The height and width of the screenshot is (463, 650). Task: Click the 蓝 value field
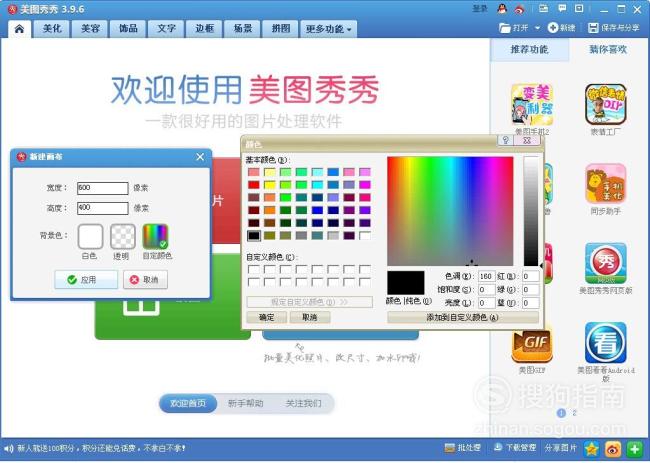pyautogui.click(x=530, y=303)
